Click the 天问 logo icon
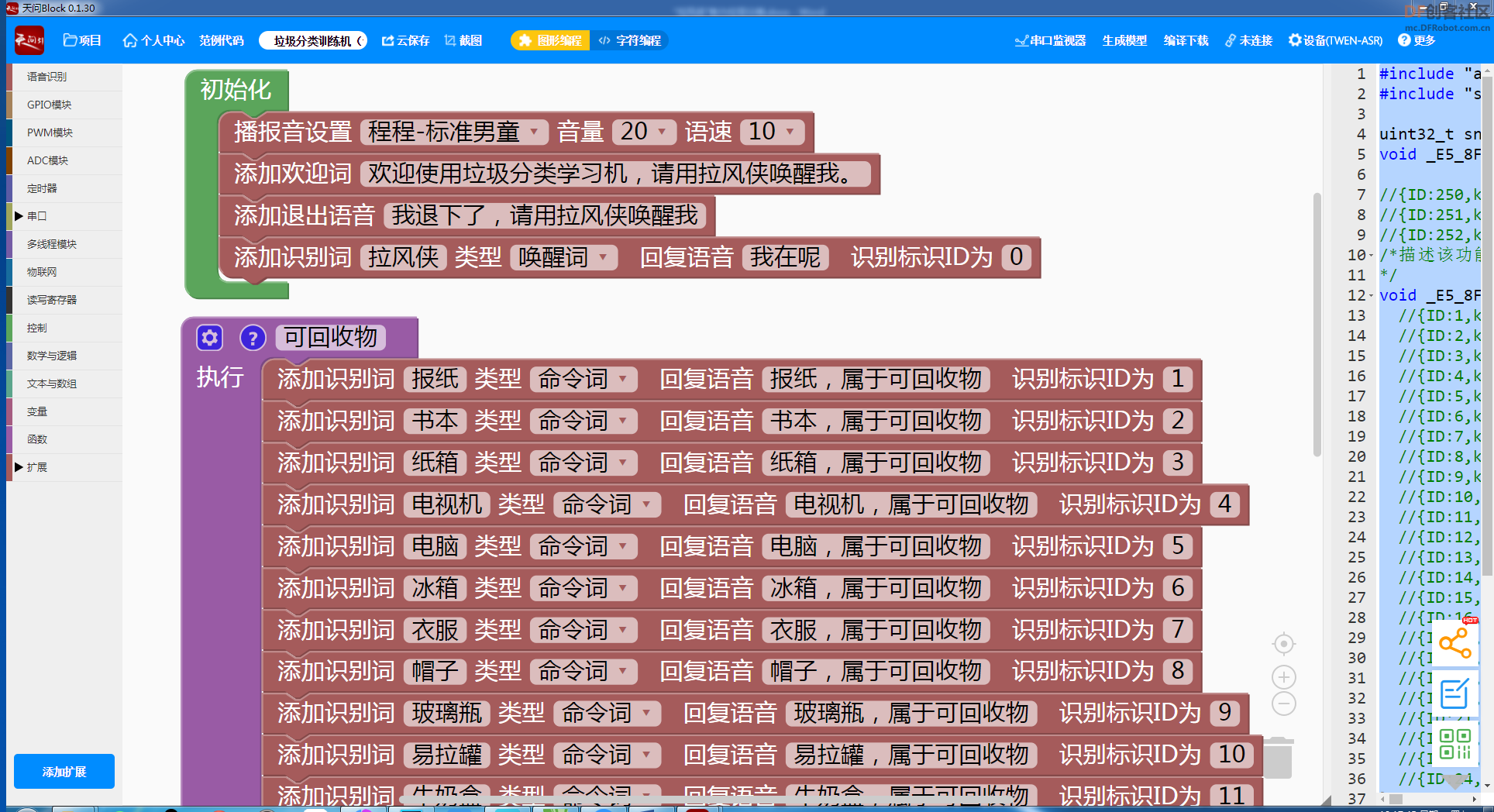This screenshot has height=812, width=1494. 29,40
